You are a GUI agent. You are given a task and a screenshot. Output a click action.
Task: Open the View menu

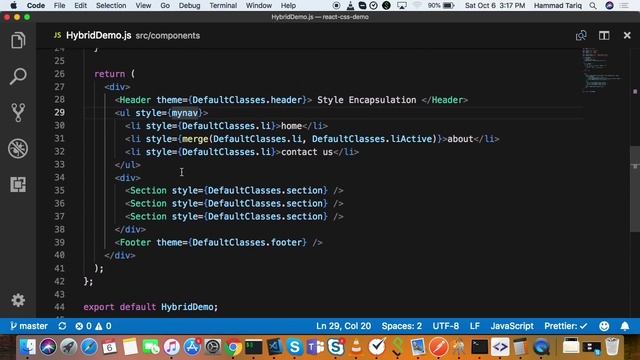(x=143, y=5)
